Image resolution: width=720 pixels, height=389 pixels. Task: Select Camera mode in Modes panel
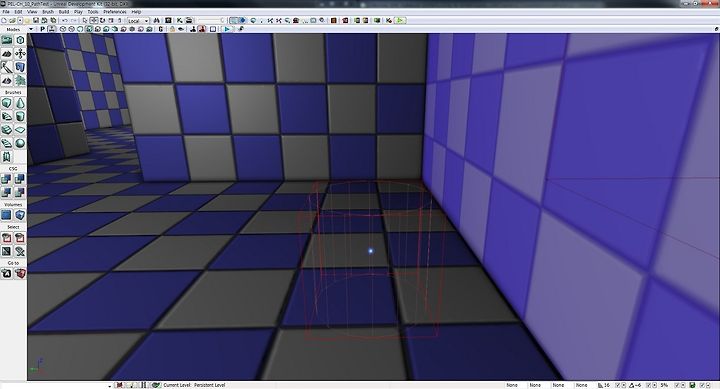point(6,40)
